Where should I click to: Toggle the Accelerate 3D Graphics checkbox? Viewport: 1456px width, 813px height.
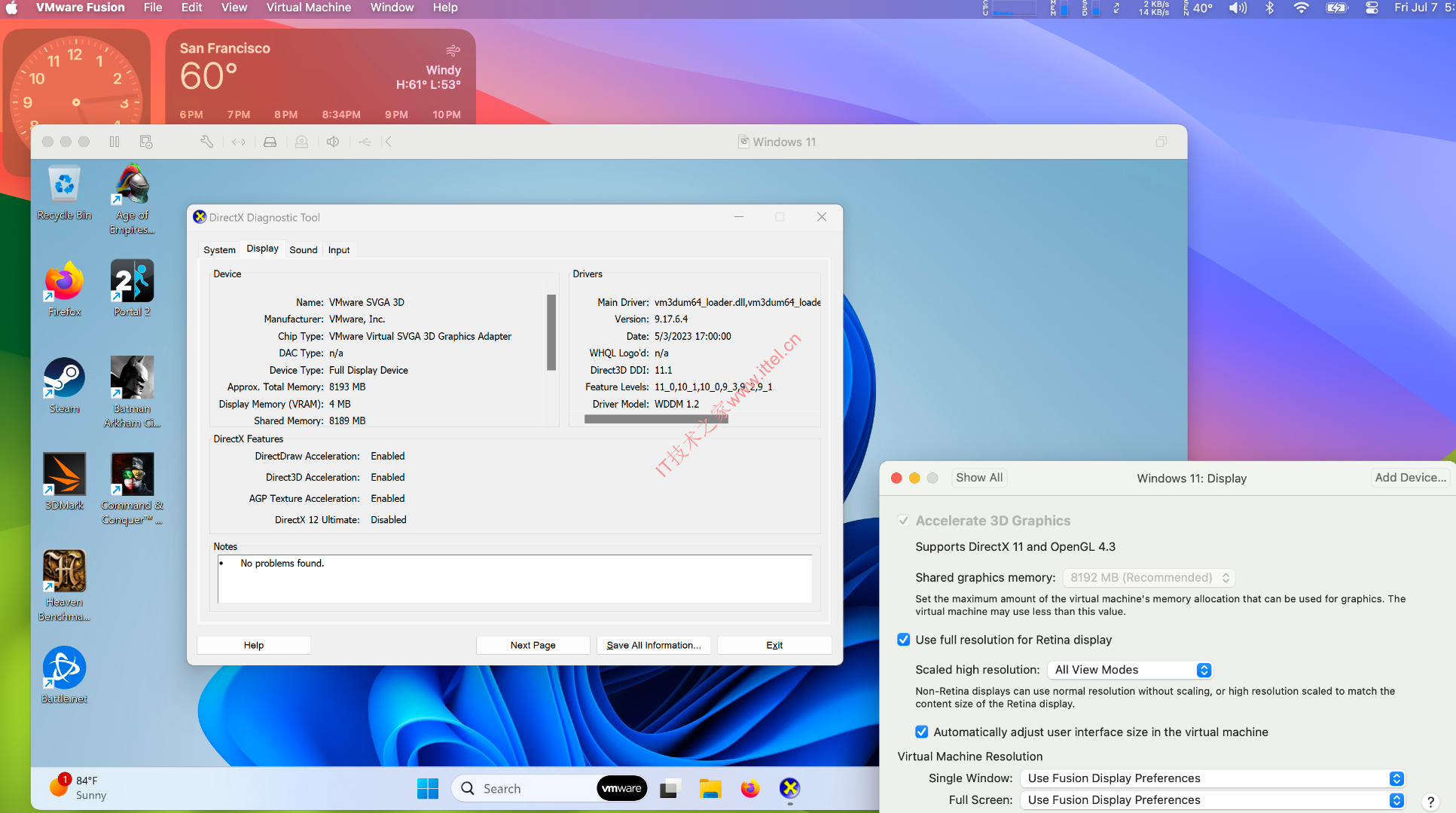[903, 521]
